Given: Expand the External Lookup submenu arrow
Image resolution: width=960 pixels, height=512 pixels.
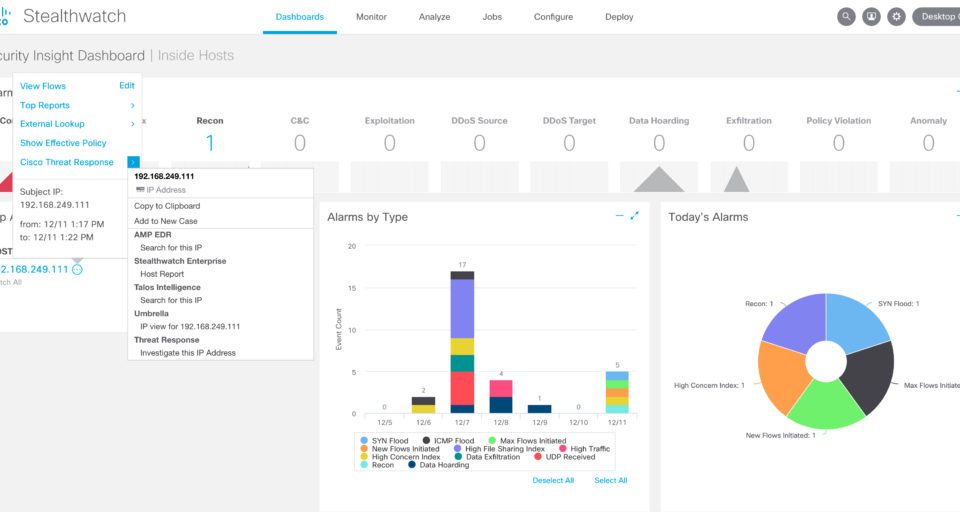Looking at the screenshot, I should coord(132,124).
